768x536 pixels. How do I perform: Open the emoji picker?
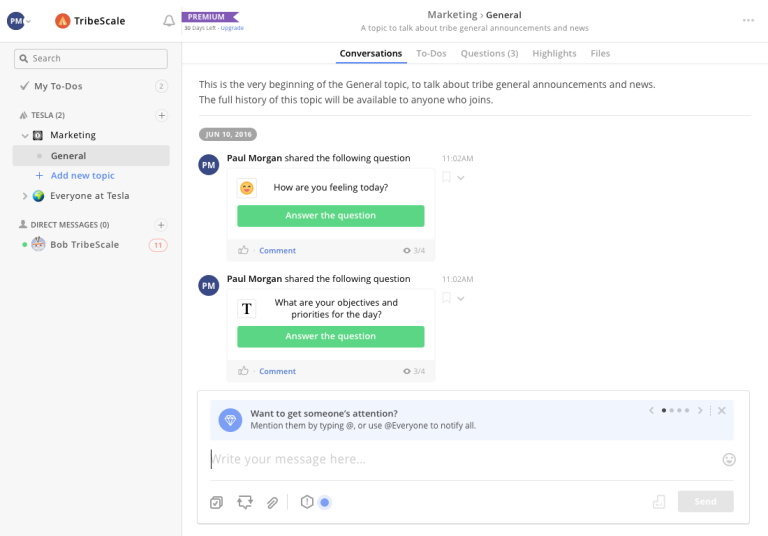(x=729, y=459)
